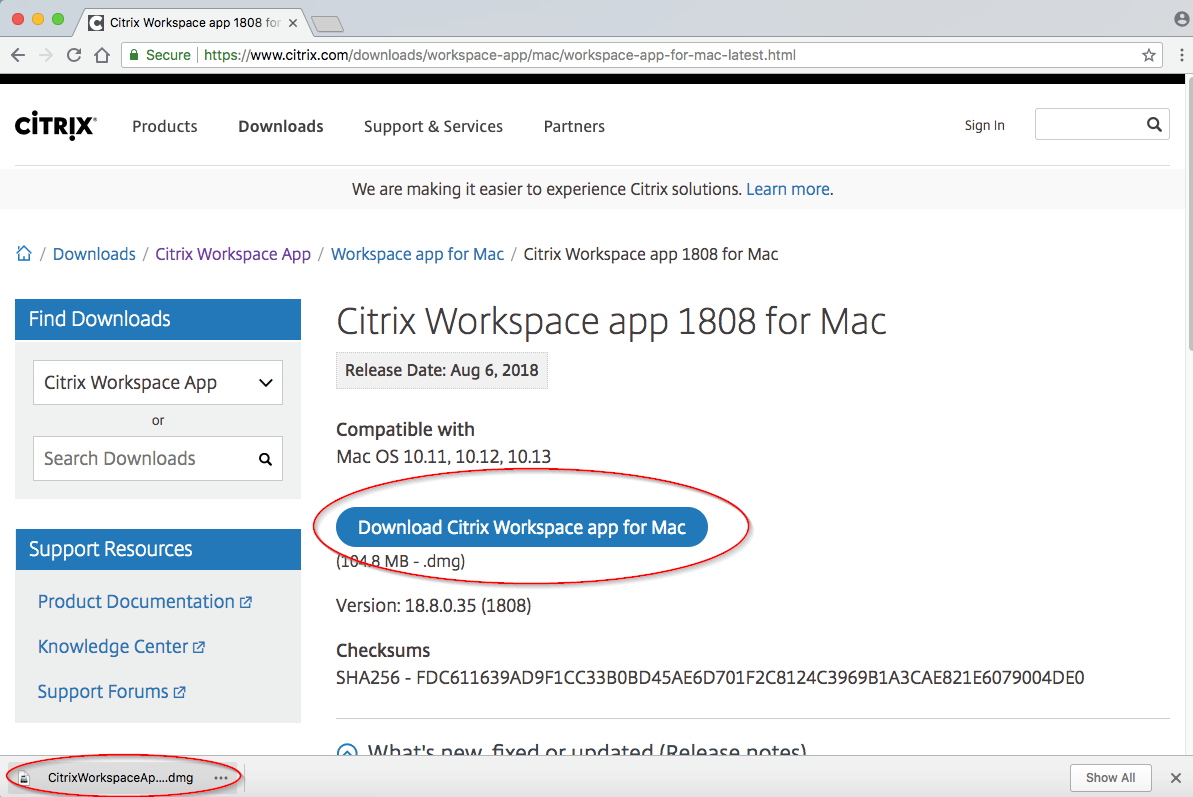Open the Product Documentation link
Screen dimensions: 1193x797
point(145,602)
